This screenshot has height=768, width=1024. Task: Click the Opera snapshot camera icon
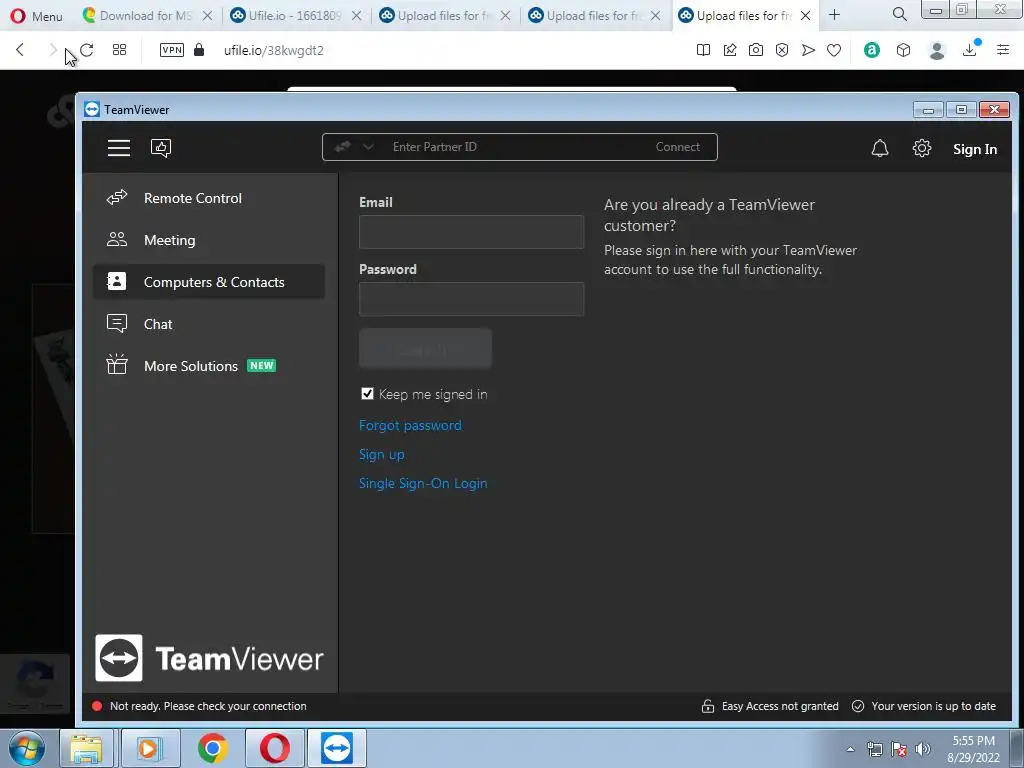pos(756,50)
